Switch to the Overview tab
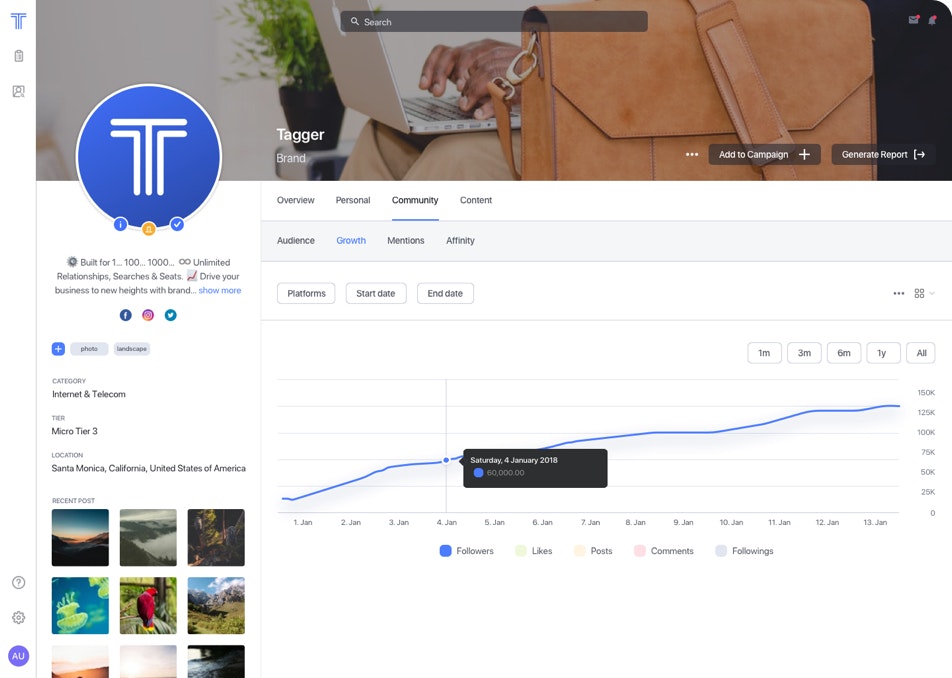Screen dimensions: 952x678 point(296,200)
